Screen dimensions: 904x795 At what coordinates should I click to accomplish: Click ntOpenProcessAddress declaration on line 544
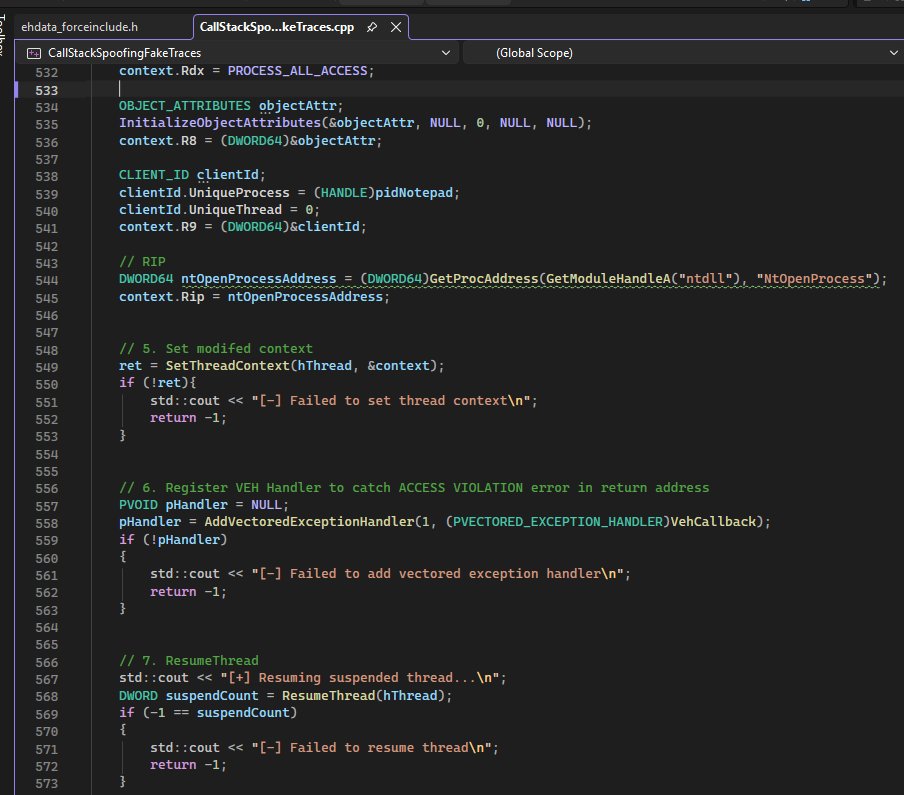258,278
